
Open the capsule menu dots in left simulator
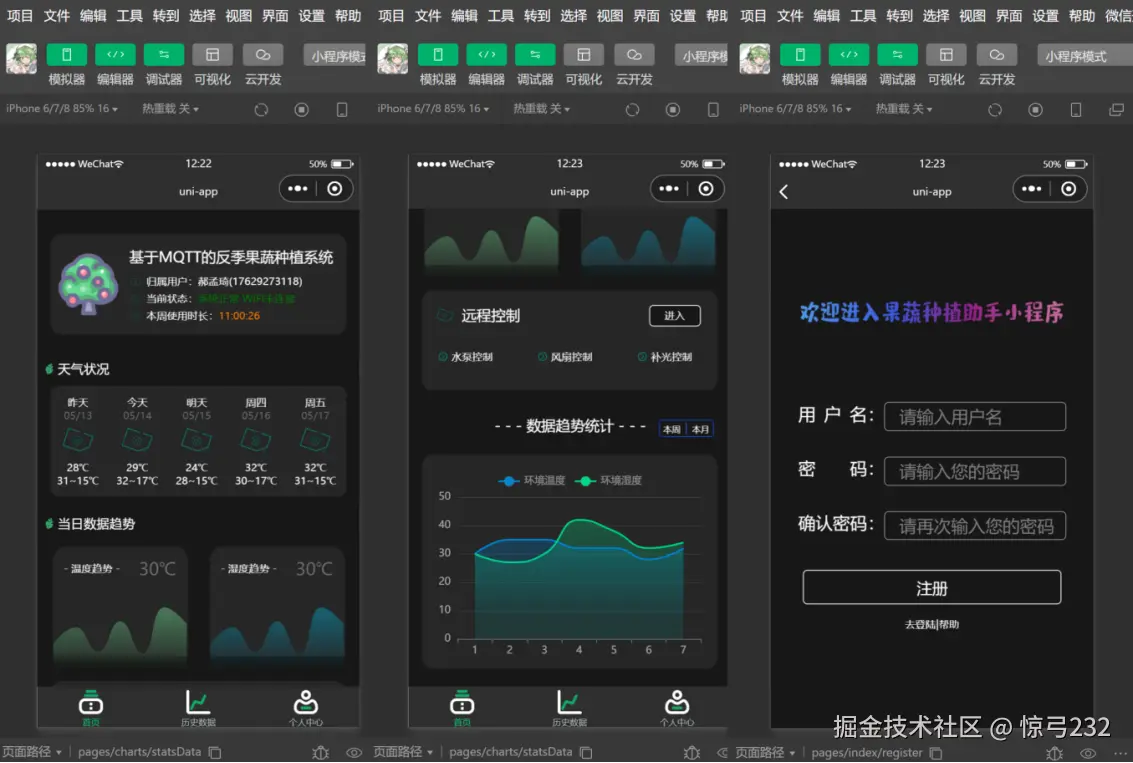tap(298, 189)
